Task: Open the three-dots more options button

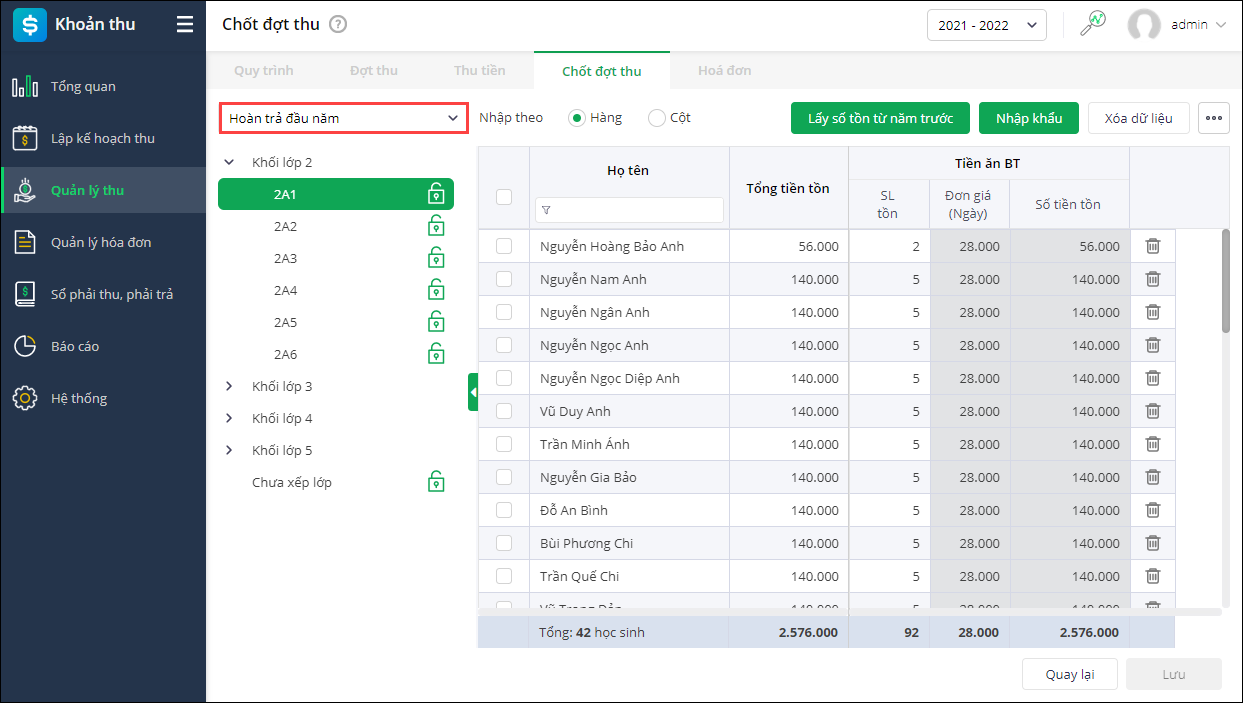Action: [x=1214, y=118]
